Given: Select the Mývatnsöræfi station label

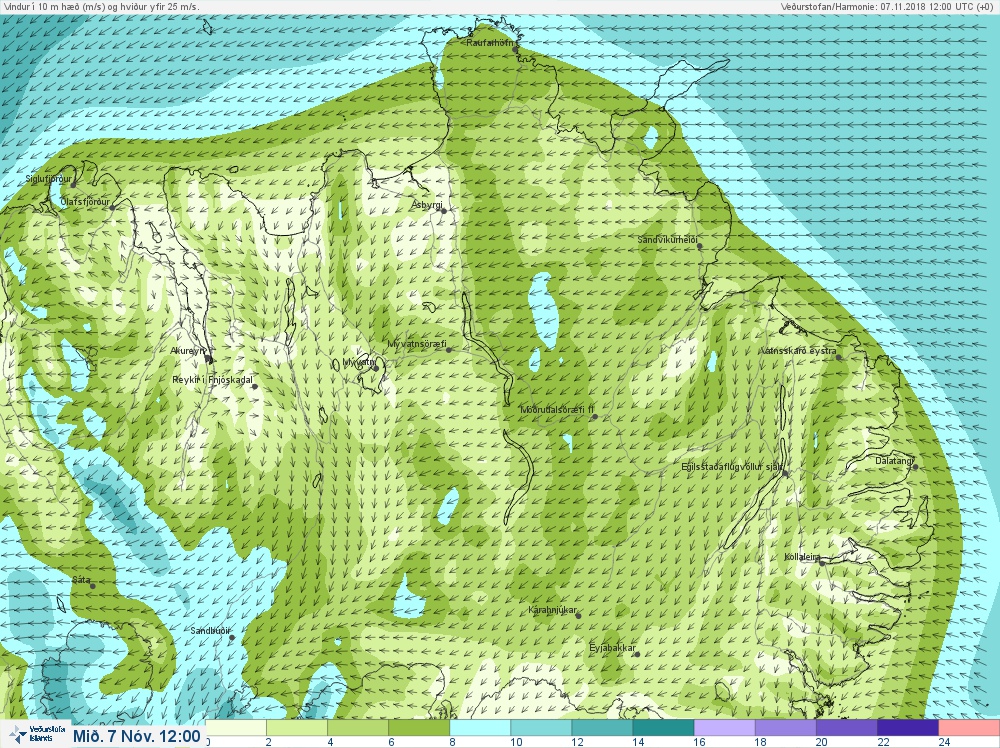Looking at the screenshot, I should coord(417,344).
